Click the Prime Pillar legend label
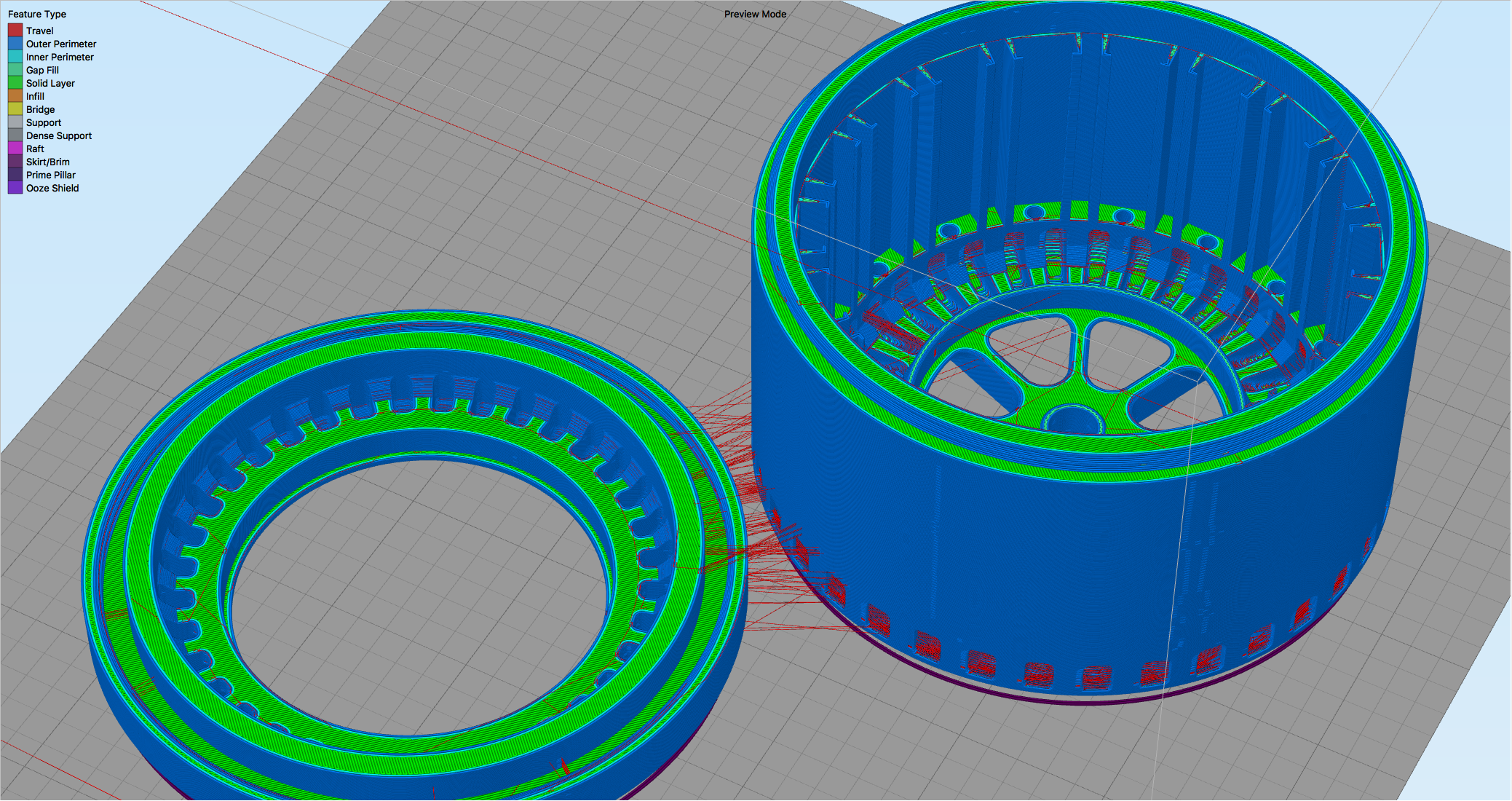Image resolution: width=1512 pixels, height=801 pixels. point(51,175)
